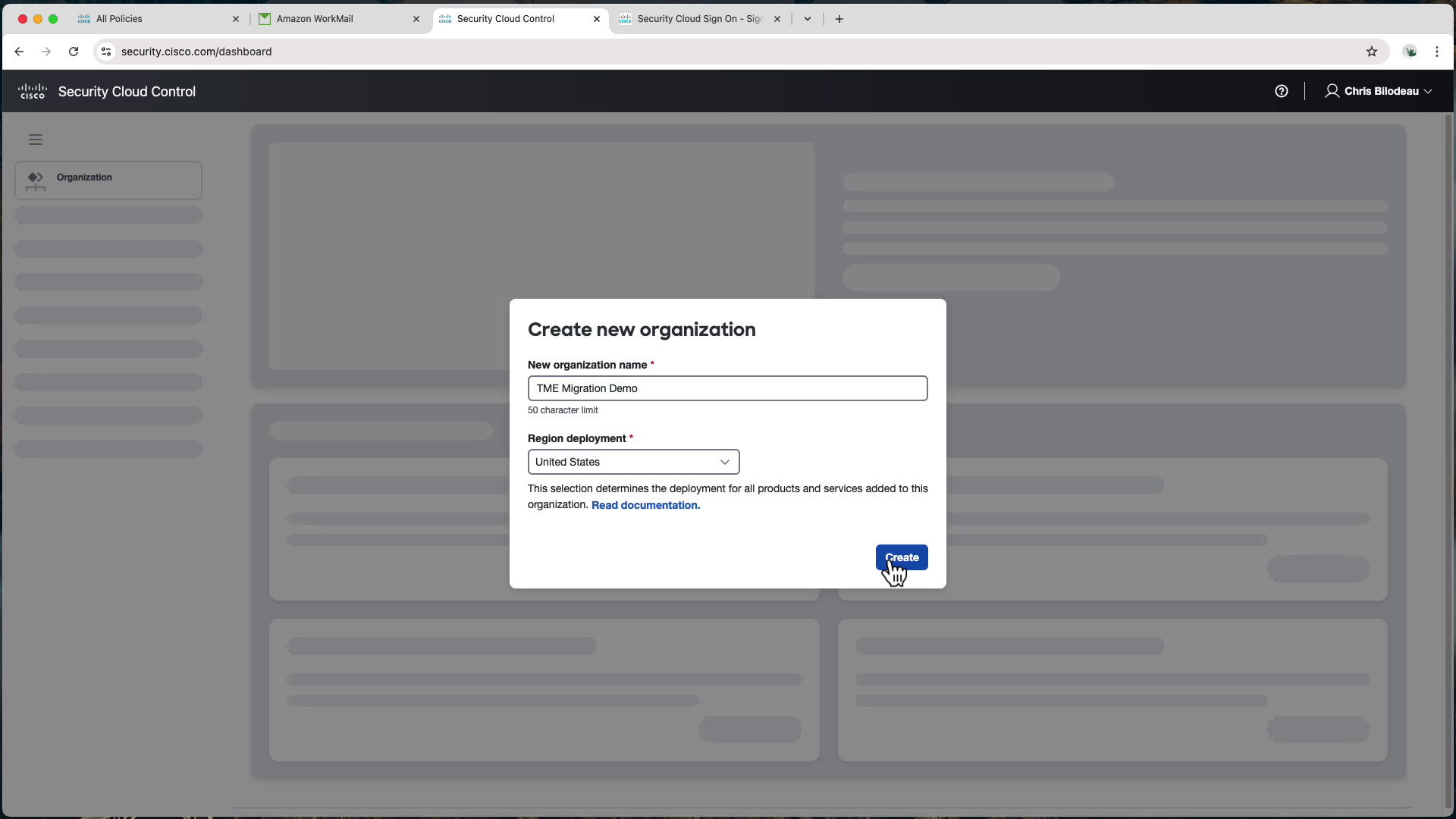
Task: Click the Cisco logo in header
Action: (33, 91)
